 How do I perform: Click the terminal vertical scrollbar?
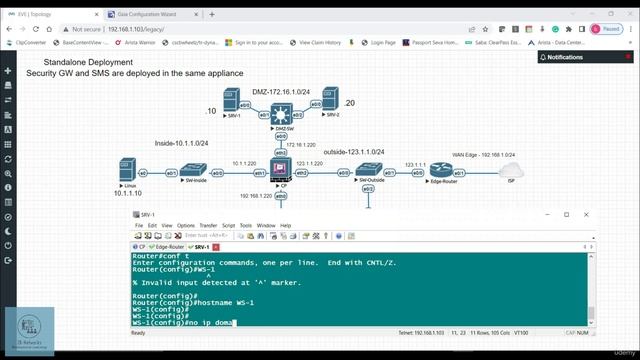(x=591, y=289)
